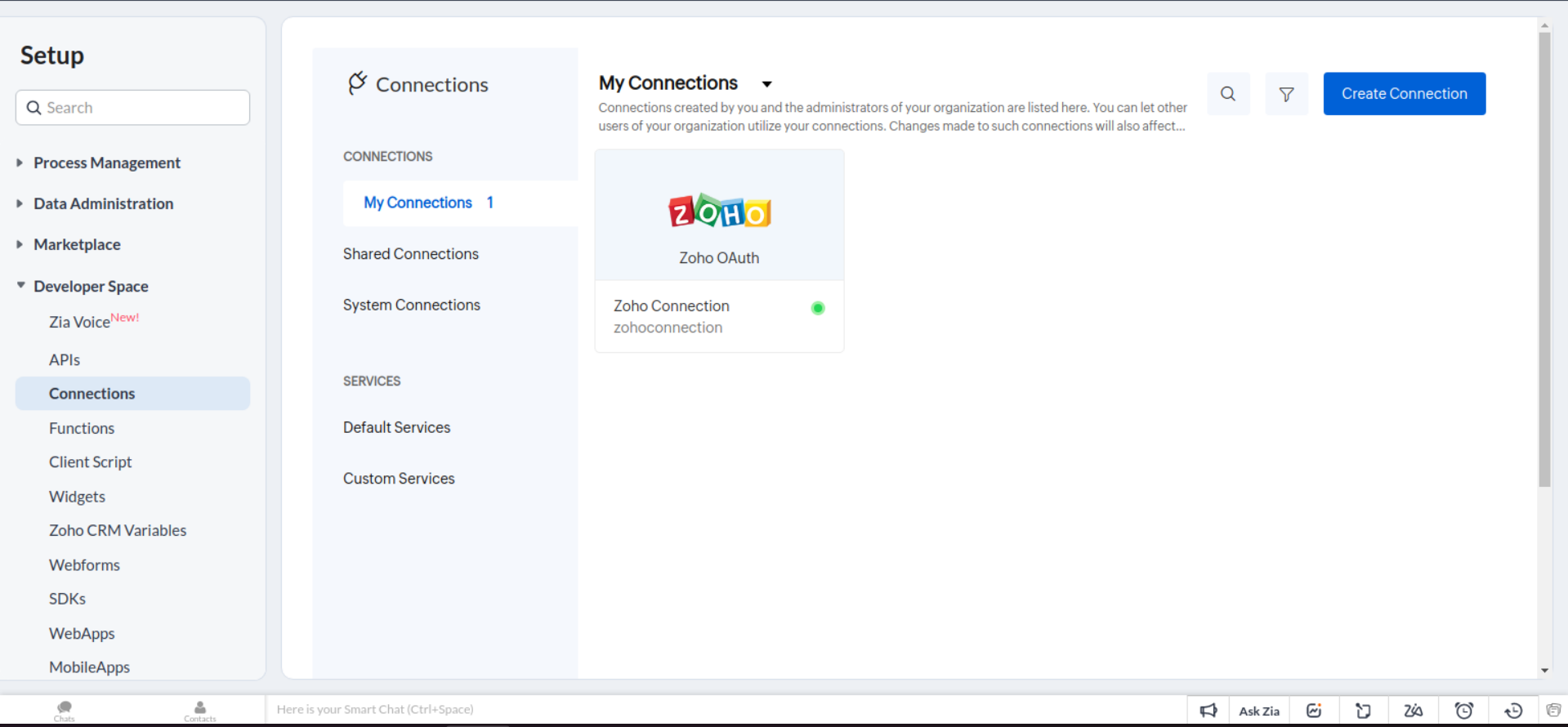Open Ask Zia assistant

click(x=1259, y=711)
